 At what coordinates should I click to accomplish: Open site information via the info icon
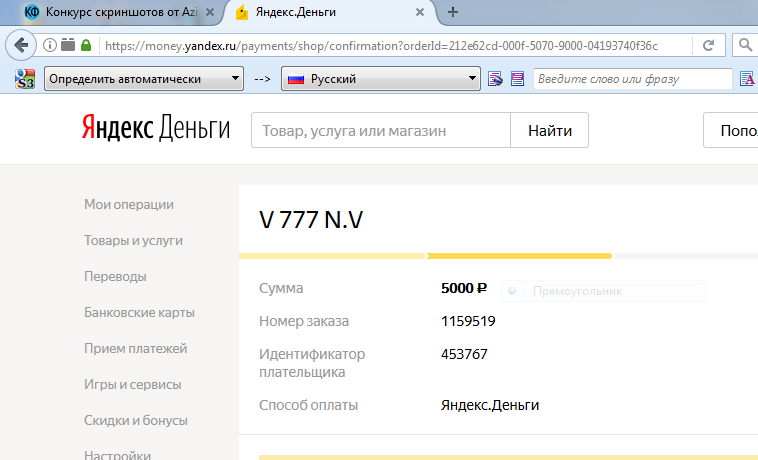[x=50, y=45]
